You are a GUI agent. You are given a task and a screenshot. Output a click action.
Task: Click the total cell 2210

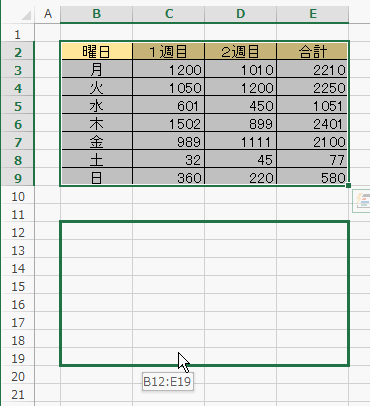pyautogui.click(x=312, y=70)
